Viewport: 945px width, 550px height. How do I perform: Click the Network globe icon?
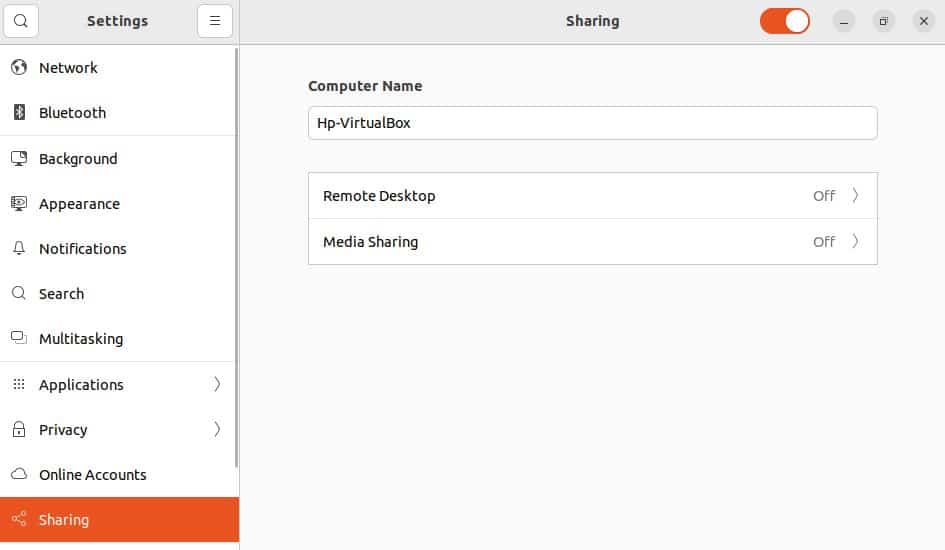(18, 68)
